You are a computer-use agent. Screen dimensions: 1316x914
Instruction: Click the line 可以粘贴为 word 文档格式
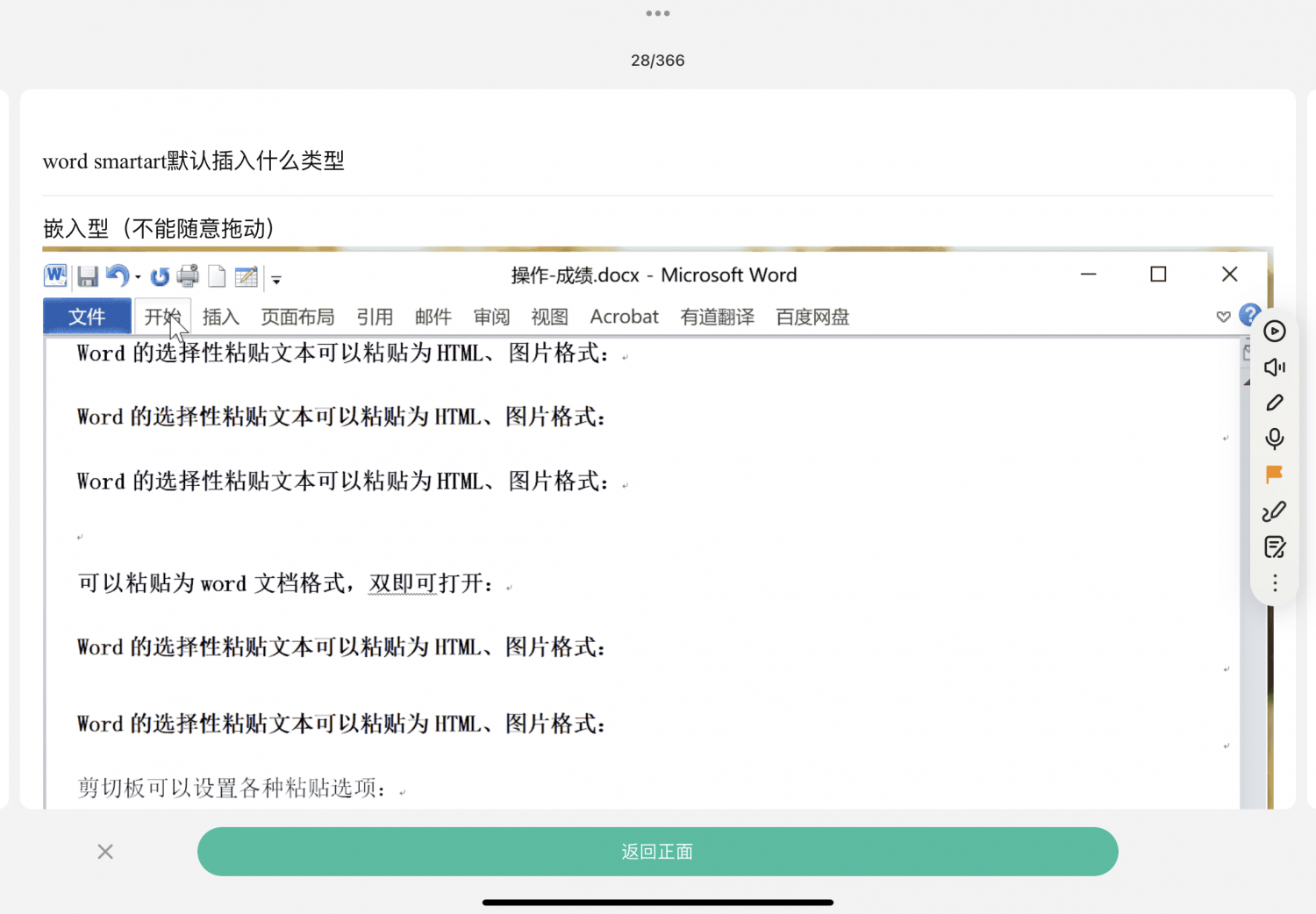coord(286,583)
